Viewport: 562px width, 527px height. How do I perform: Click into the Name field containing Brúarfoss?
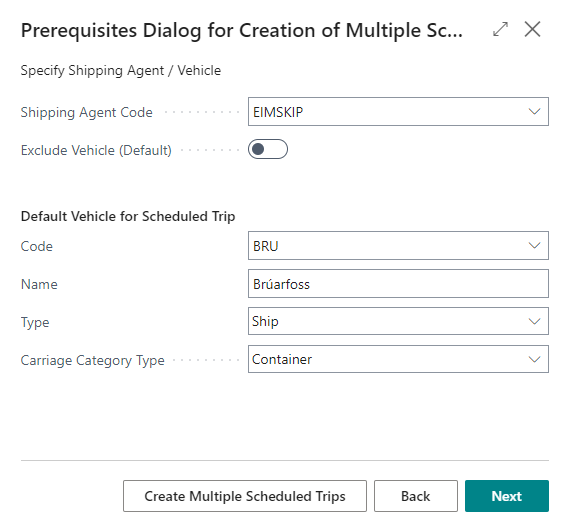398,284
